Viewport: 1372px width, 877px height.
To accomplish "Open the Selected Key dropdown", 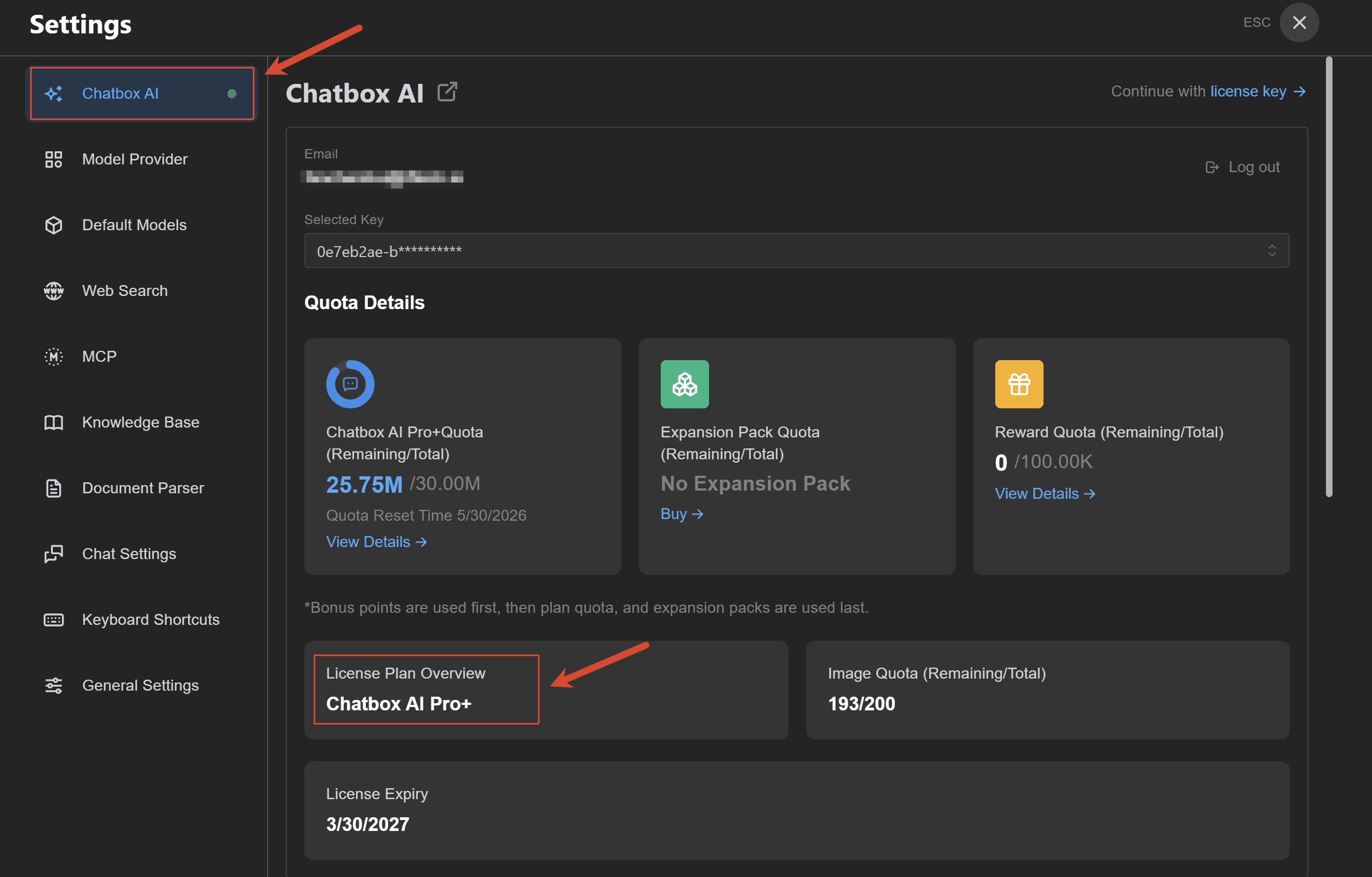I will (x=797, y=250).
